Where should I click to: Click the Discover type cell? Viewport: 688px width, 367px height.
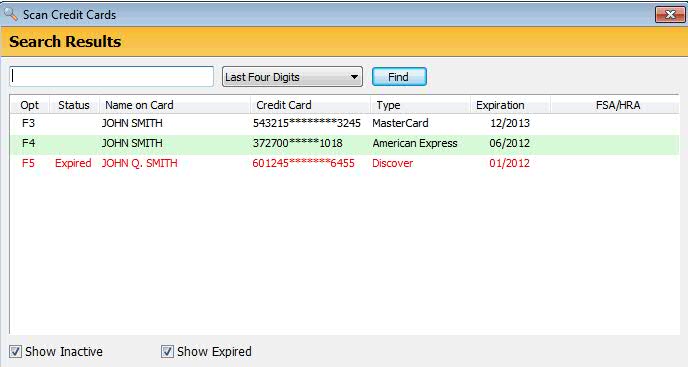[x=392, y=163]
